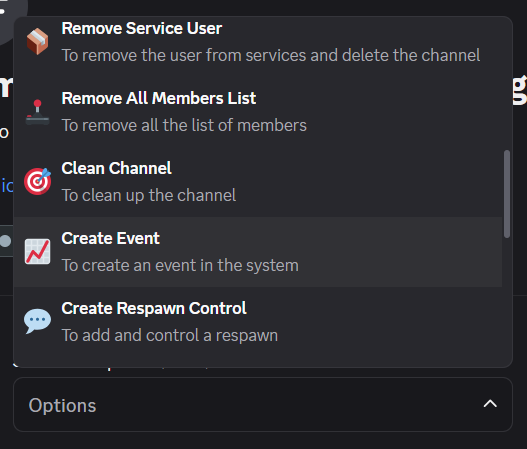This screenshot has width=527, height=449.
Task: Click the joystick icon beside Remove All Members List
Action: pyautogui.click(x=37, y=112)
